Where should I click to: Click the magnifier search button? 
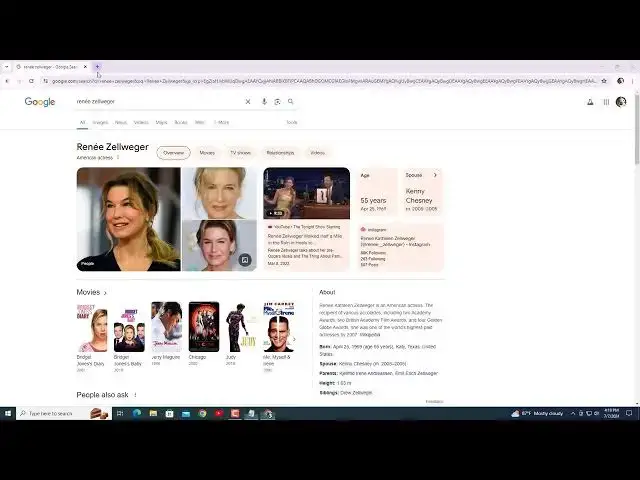pyautogui.click(x=291, y=102)
